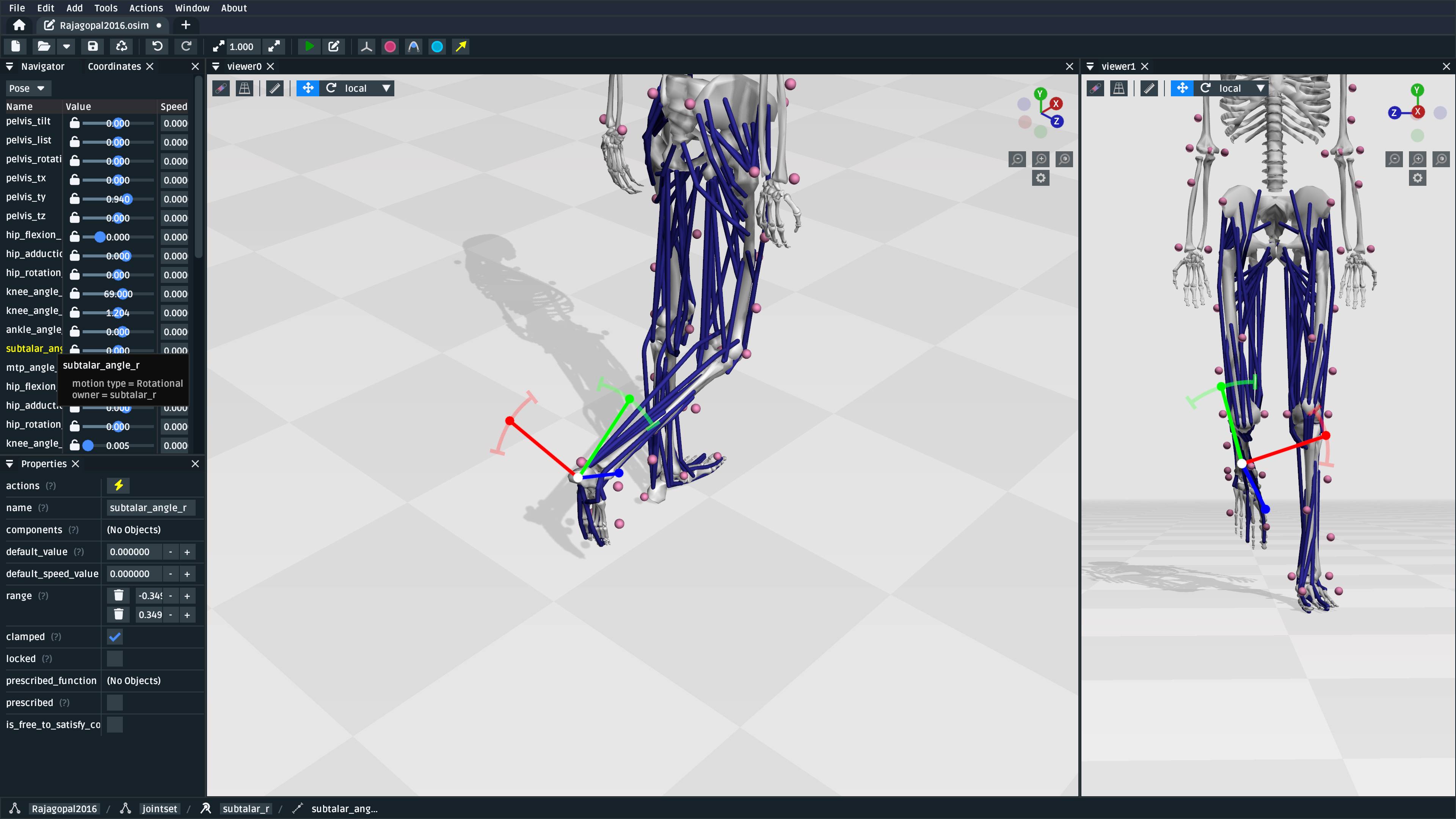Tick the prescribed checkbox
1456x819 pixels.
pyautogui.click(x=115, y=703)
